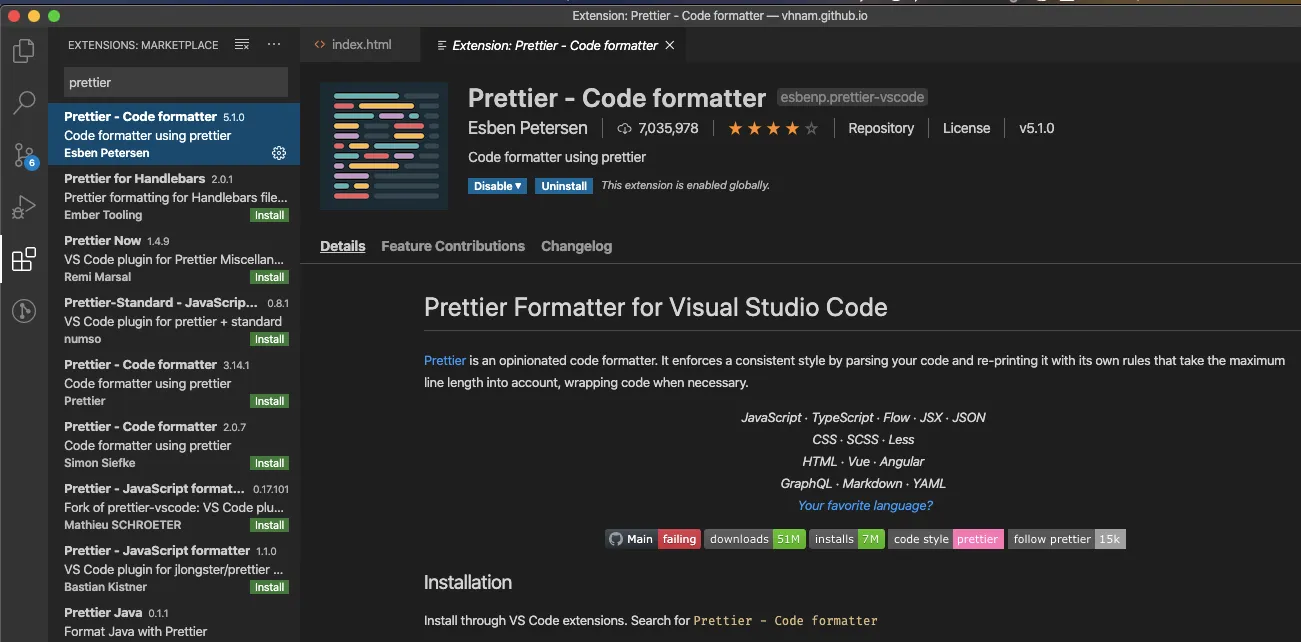Open the Run and Debug view

(x=23, y=207)
